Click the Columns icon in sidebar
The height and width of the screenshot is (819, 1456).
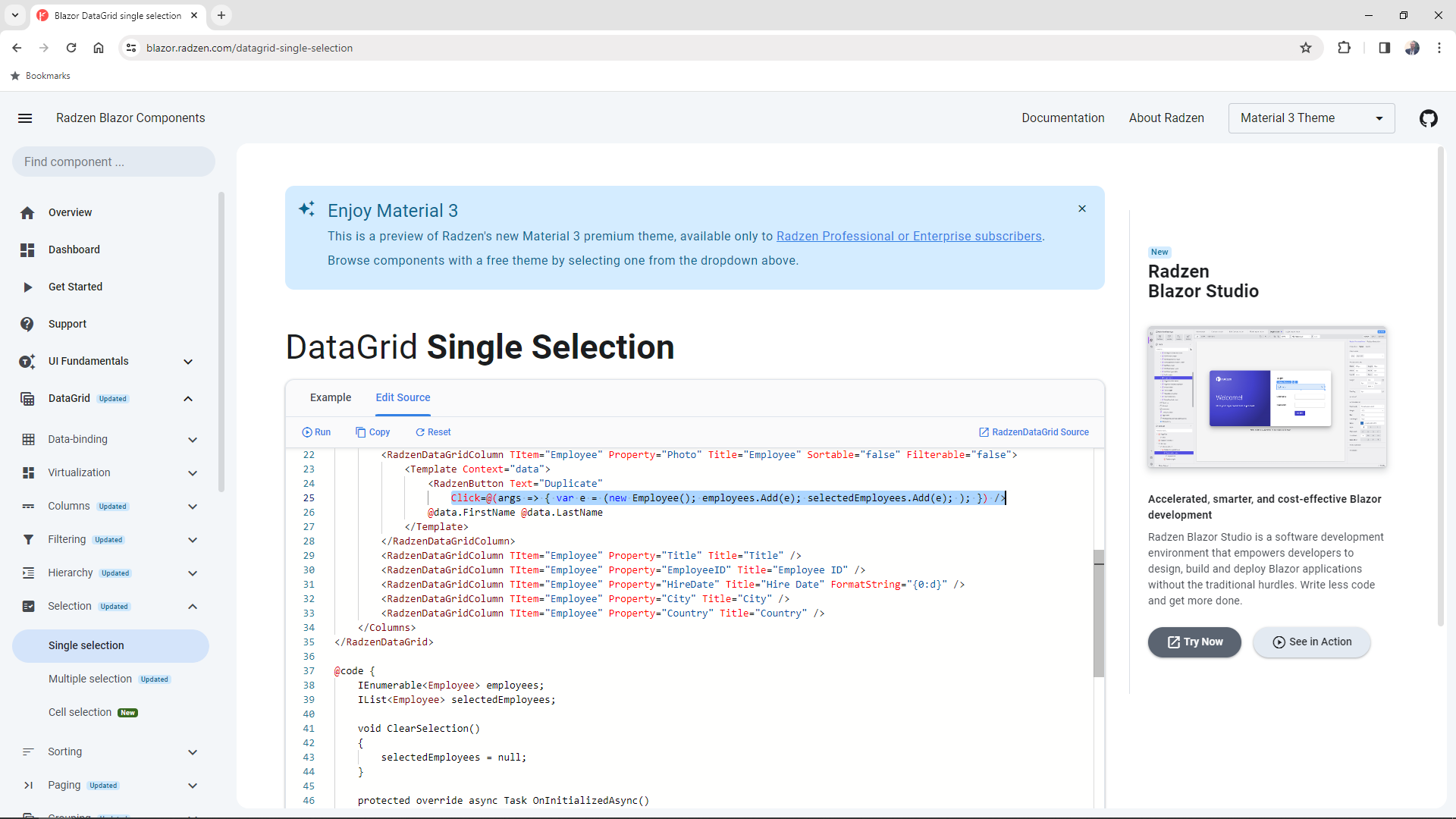(x=29, y=507)
